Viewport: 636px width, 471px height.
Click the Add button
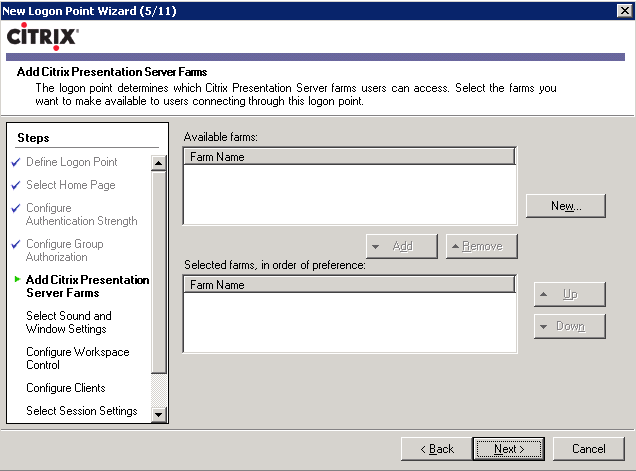[402, 246]
